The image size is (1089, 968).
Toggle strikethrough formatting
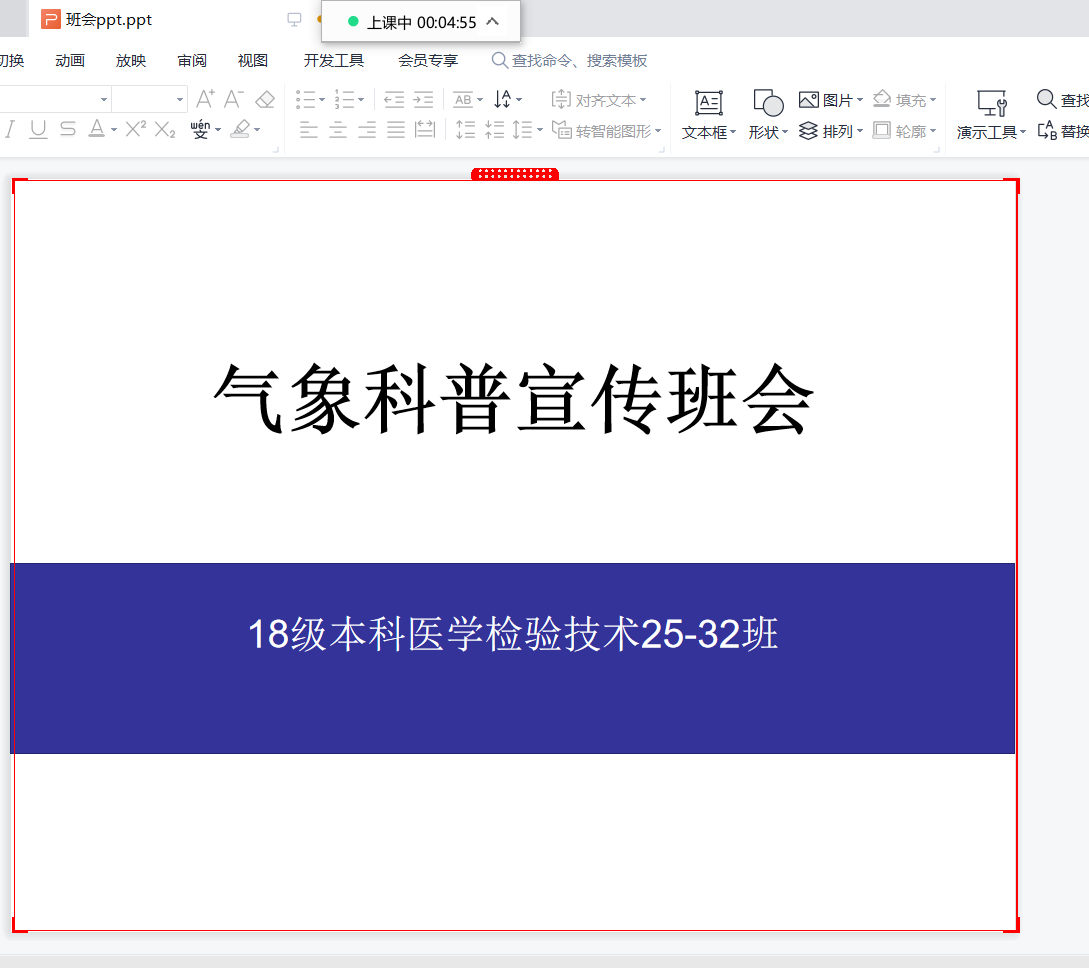pyautogui.click(x=67, y=129)
